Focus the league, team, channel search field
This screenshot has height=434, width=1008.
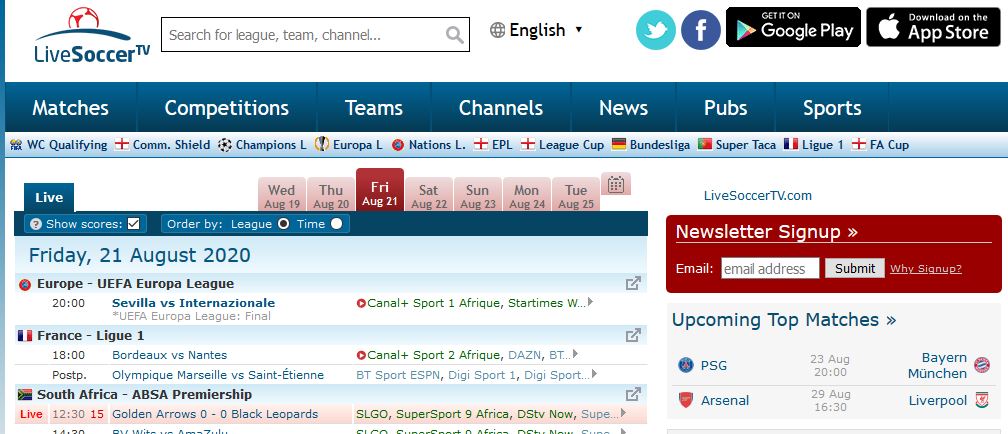pyautogui.click(x=305, y=35)
